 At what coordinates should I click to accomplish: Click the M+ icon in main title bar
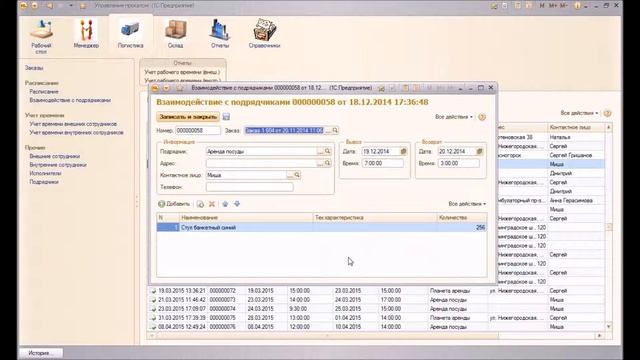pyautogui.click(x=553, y=6)
